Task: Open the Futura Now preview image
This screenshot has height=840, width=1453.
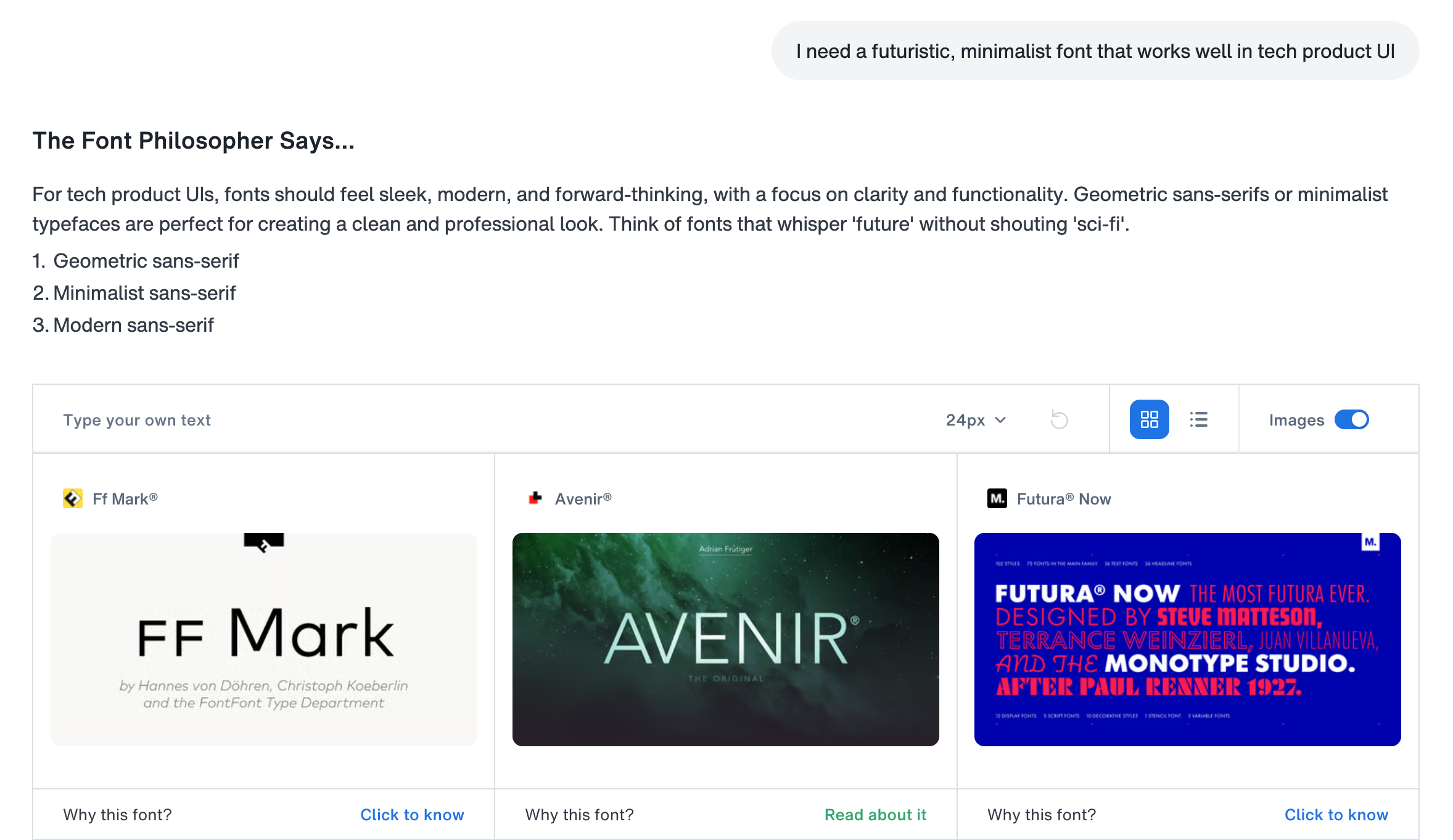Action: point(1187,640)
